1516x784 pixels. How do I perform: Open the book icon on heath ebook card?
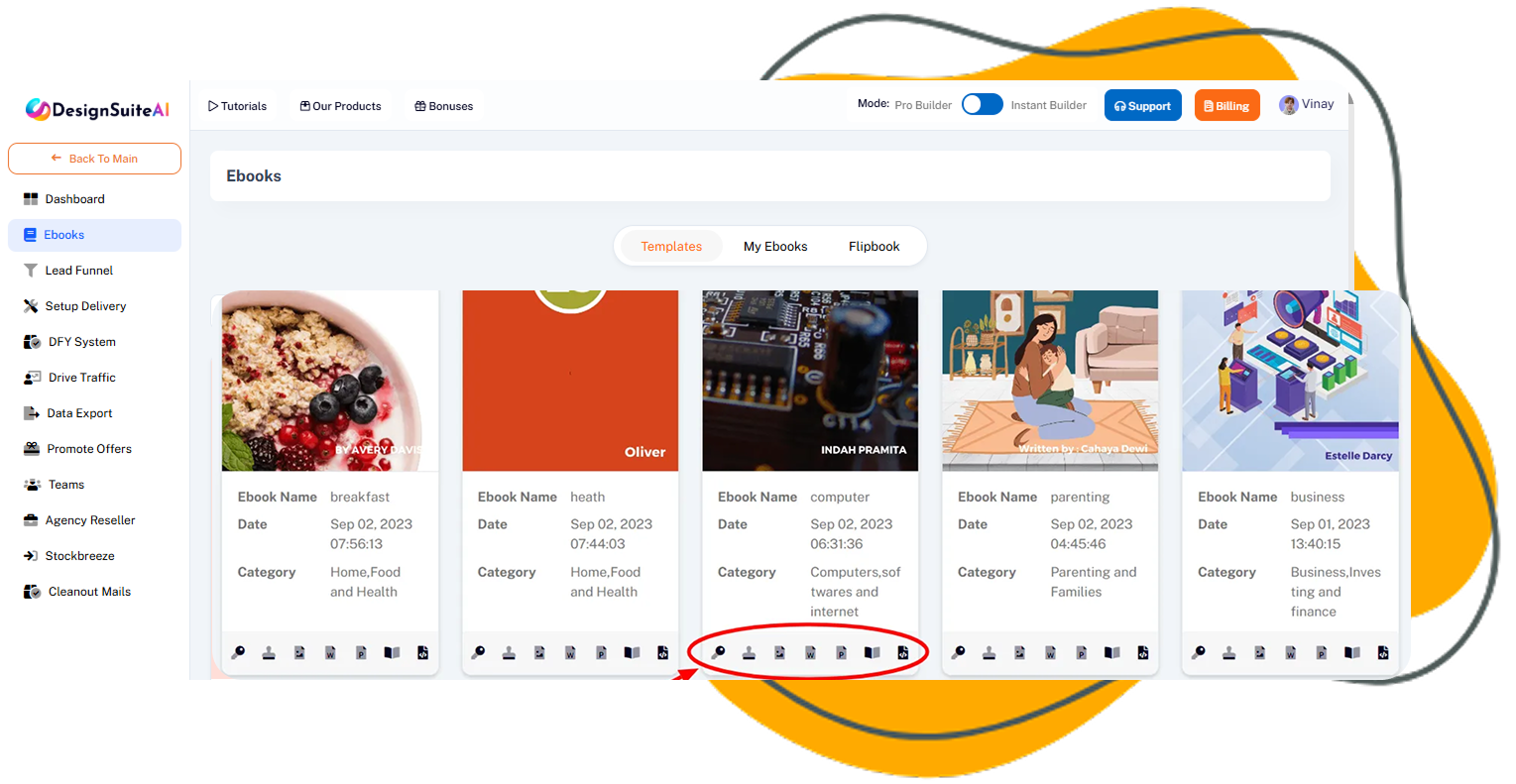tap(632, 652)
